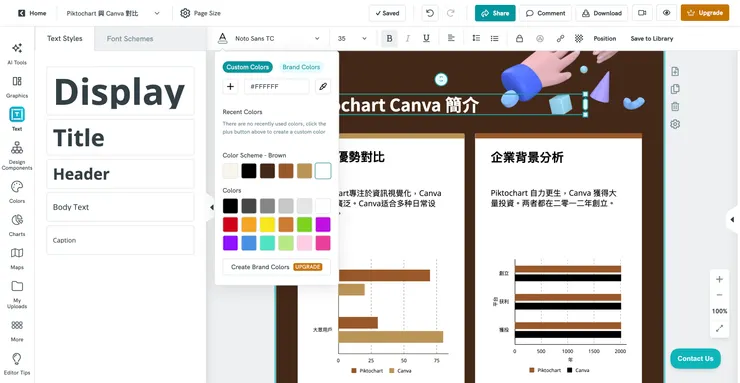Image resolution: width=740 pixels, height=383 pixels.
Task: Redo the last action
Action: tap(451, 13)
